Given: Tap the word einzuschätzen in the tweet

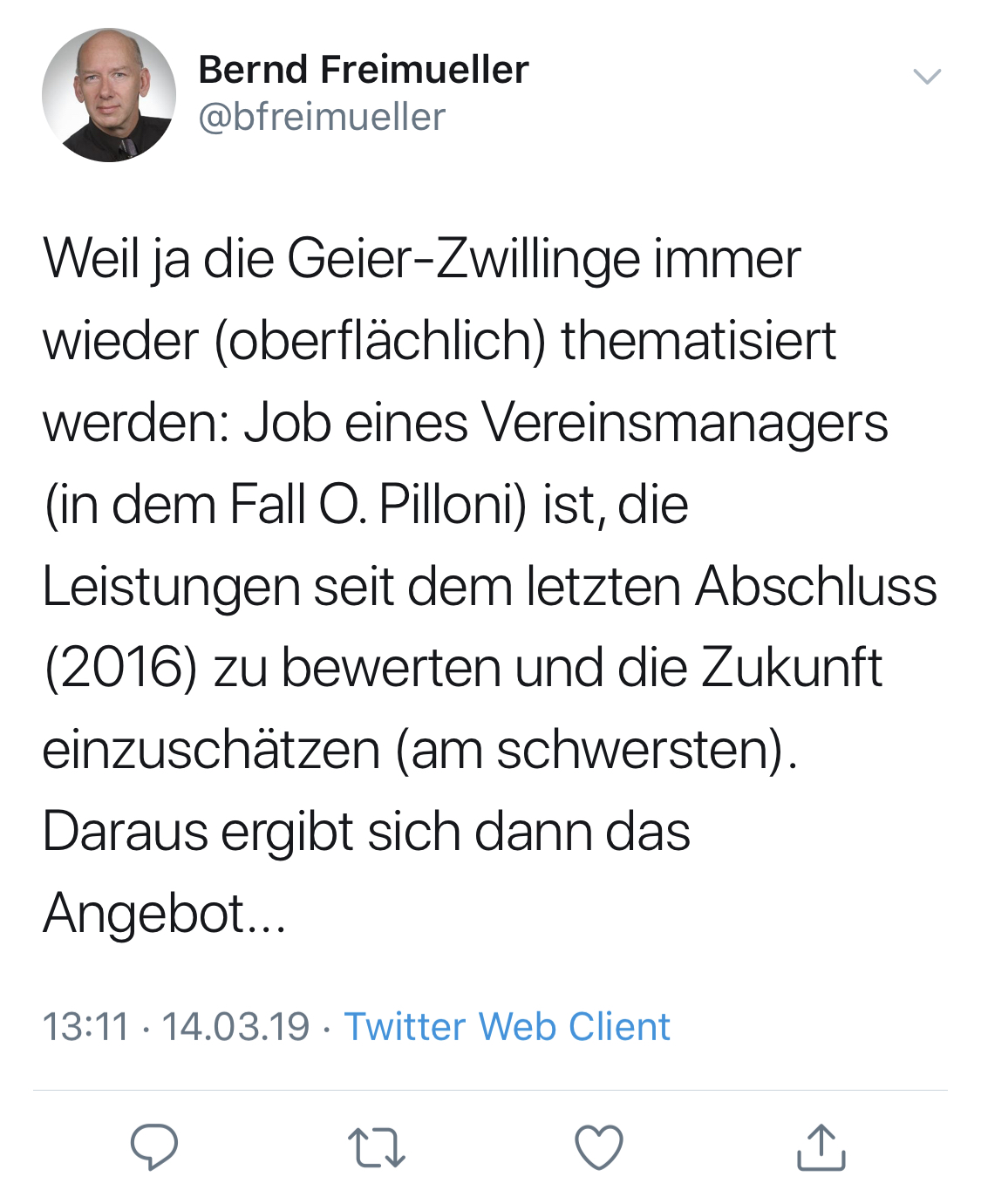Looking at the screenshot, I should (x=210, y=750).
